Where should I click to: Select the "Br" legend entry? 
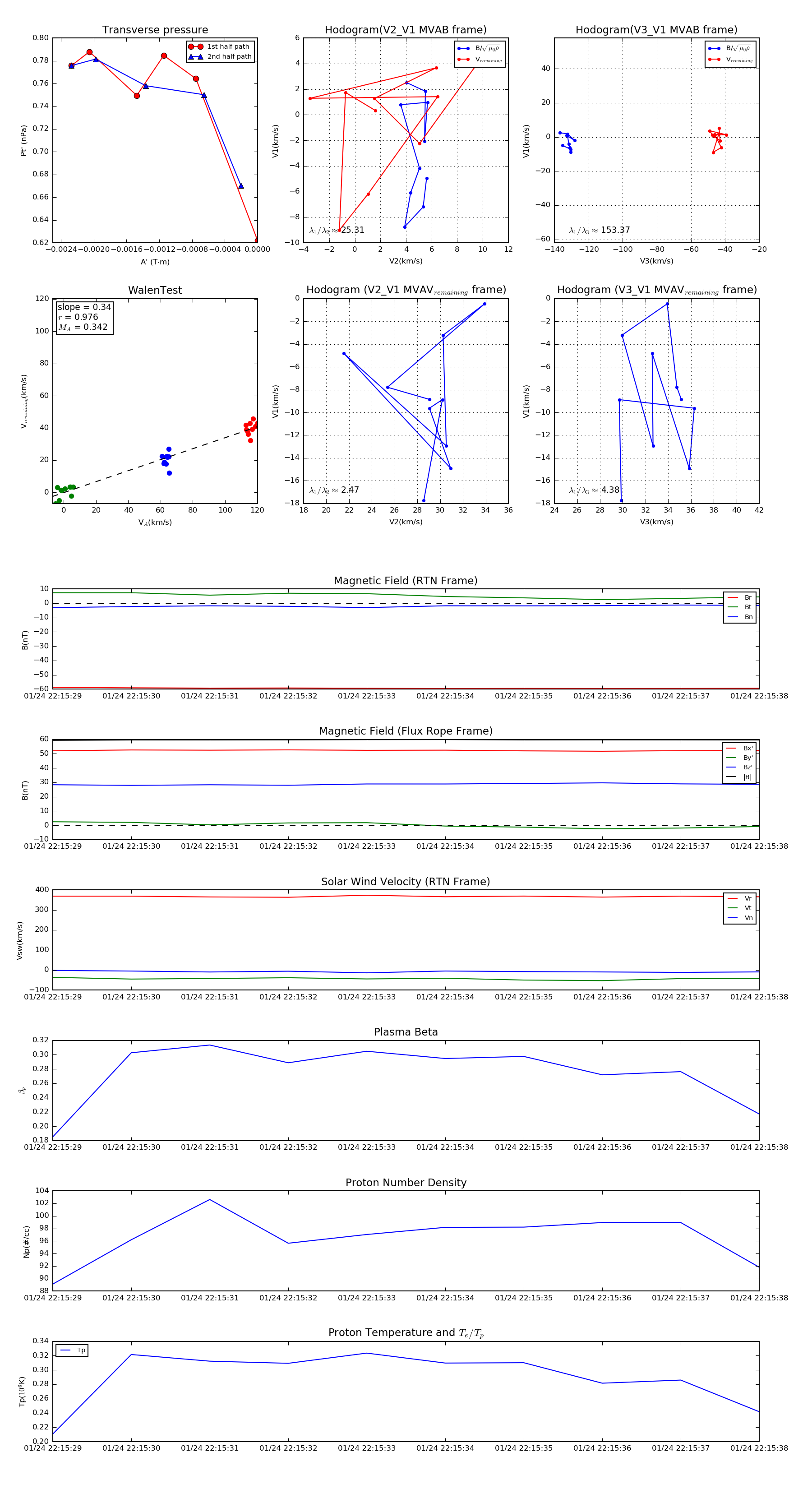point(740,598)
